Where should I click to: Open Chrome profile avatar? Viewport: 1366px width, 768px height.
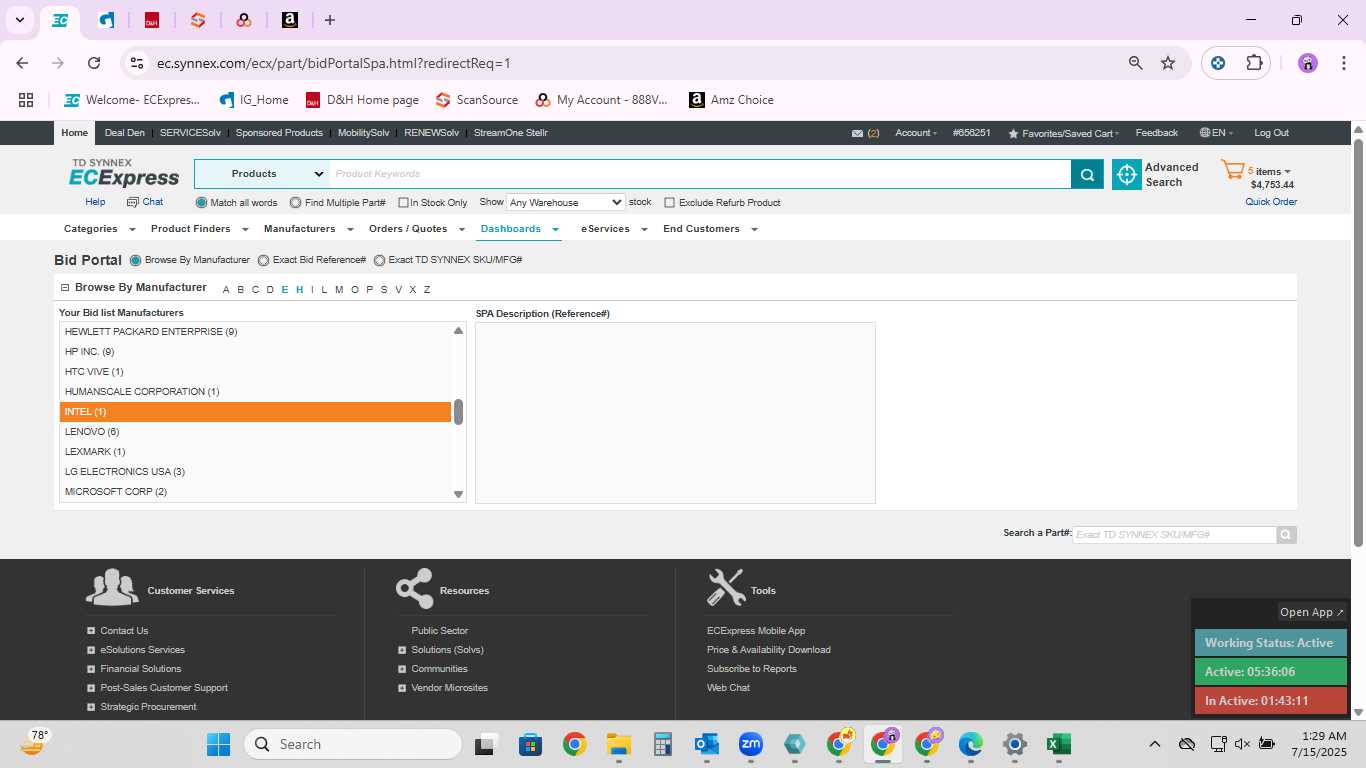click(x=1308, y=63)
